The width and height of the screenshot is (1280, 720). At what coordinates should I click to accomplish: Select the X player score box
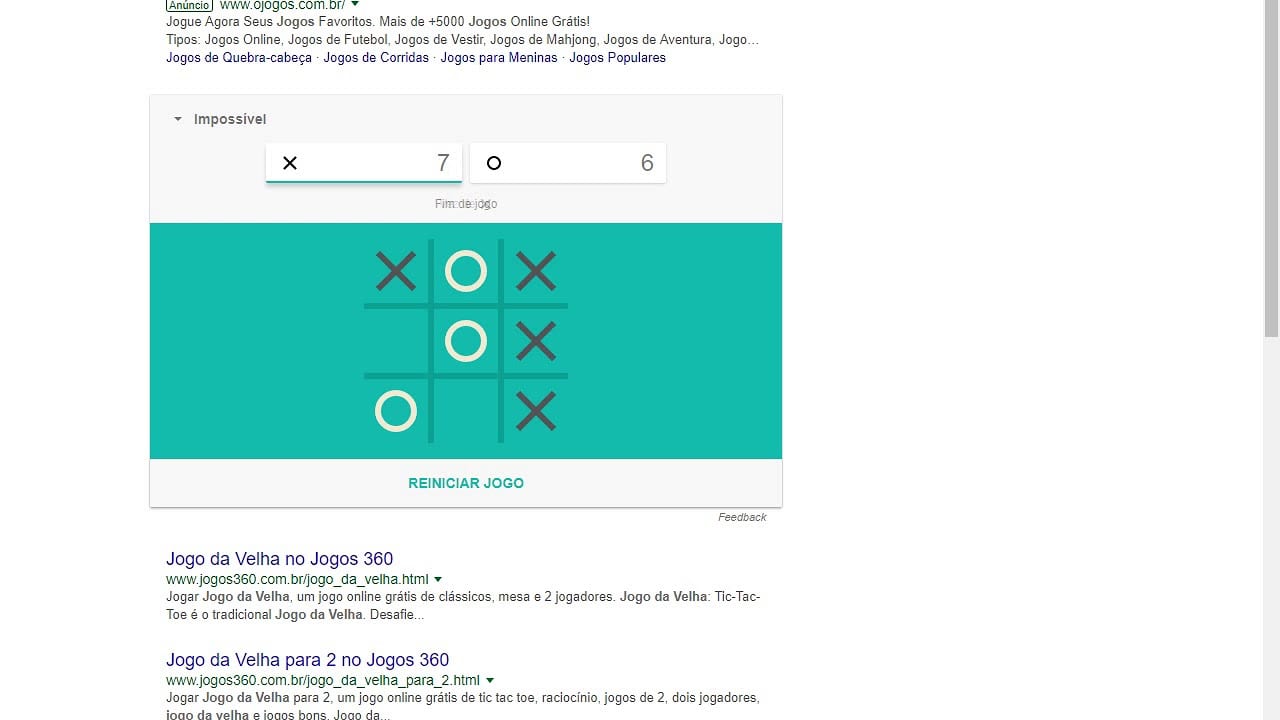pyautogui.click(x=364, y=163)
